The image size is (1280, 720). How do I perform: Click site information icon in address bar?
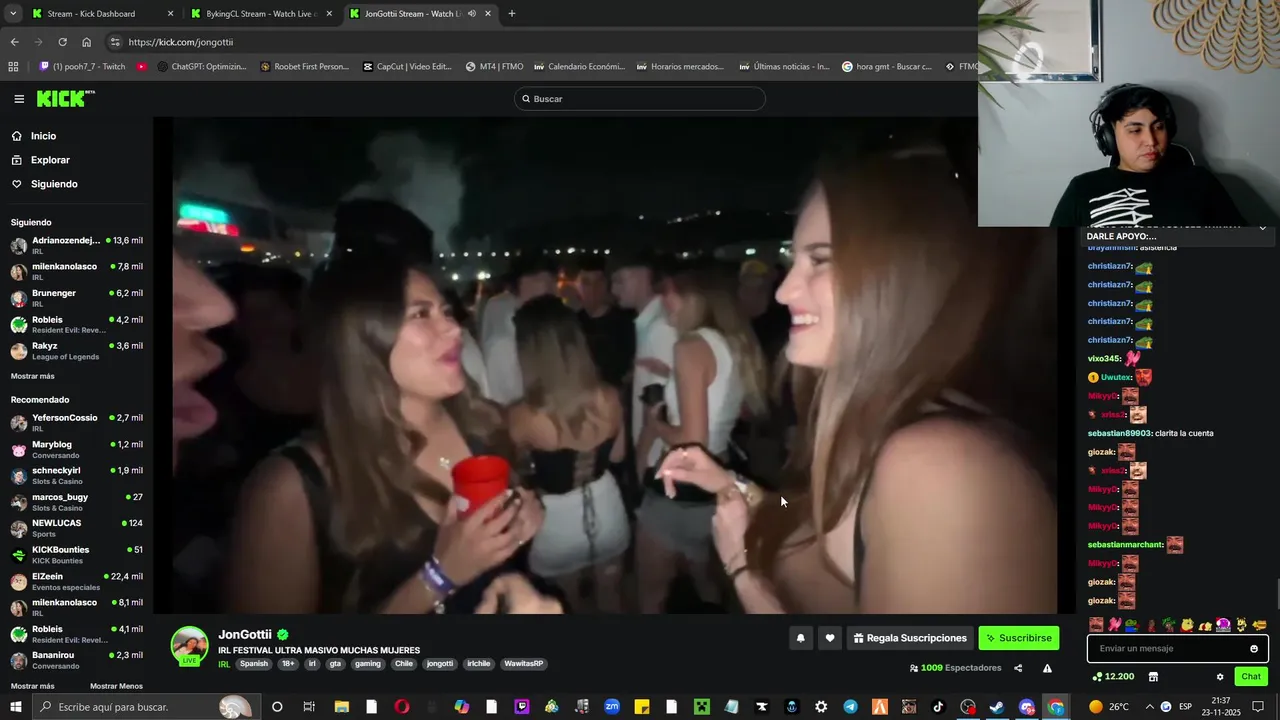tap(115, 42)
